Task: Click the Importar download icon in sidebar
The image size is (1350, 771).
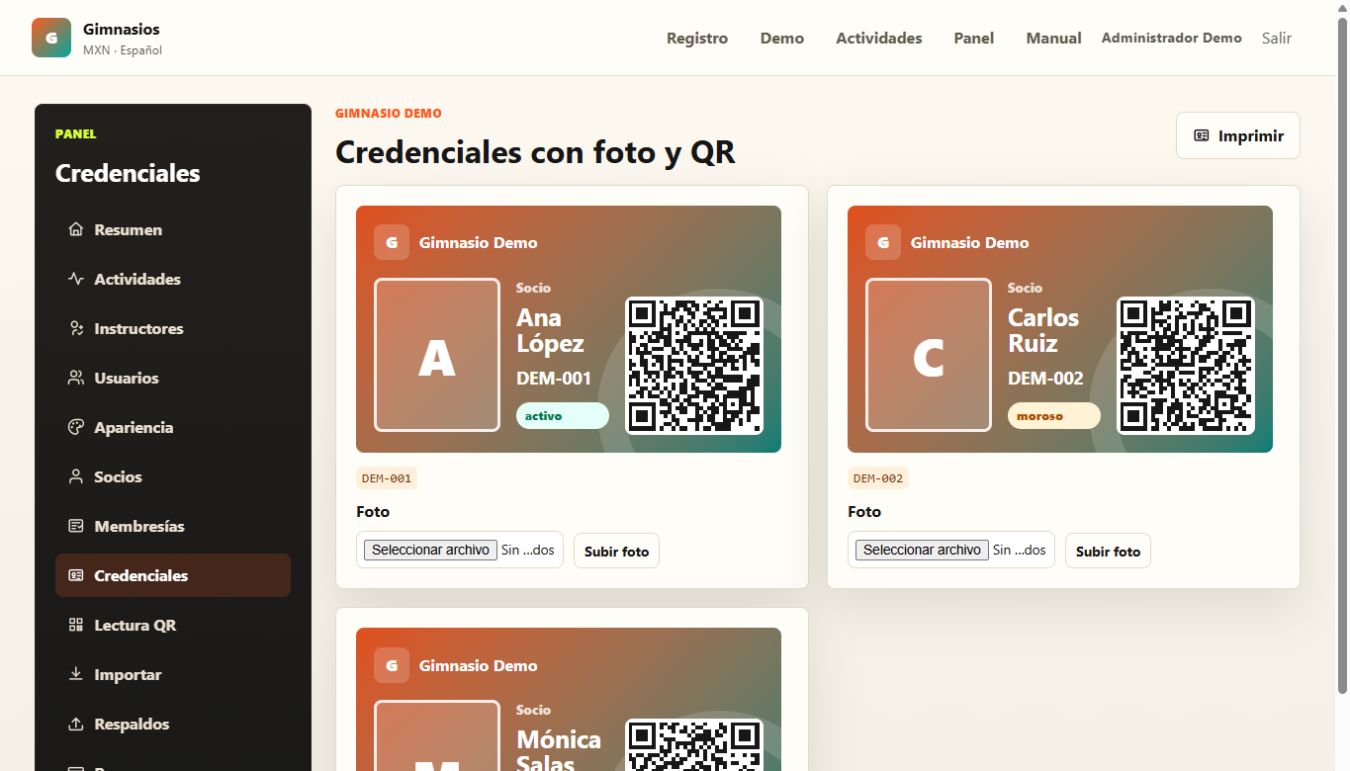Action: [x=76, y=675]
